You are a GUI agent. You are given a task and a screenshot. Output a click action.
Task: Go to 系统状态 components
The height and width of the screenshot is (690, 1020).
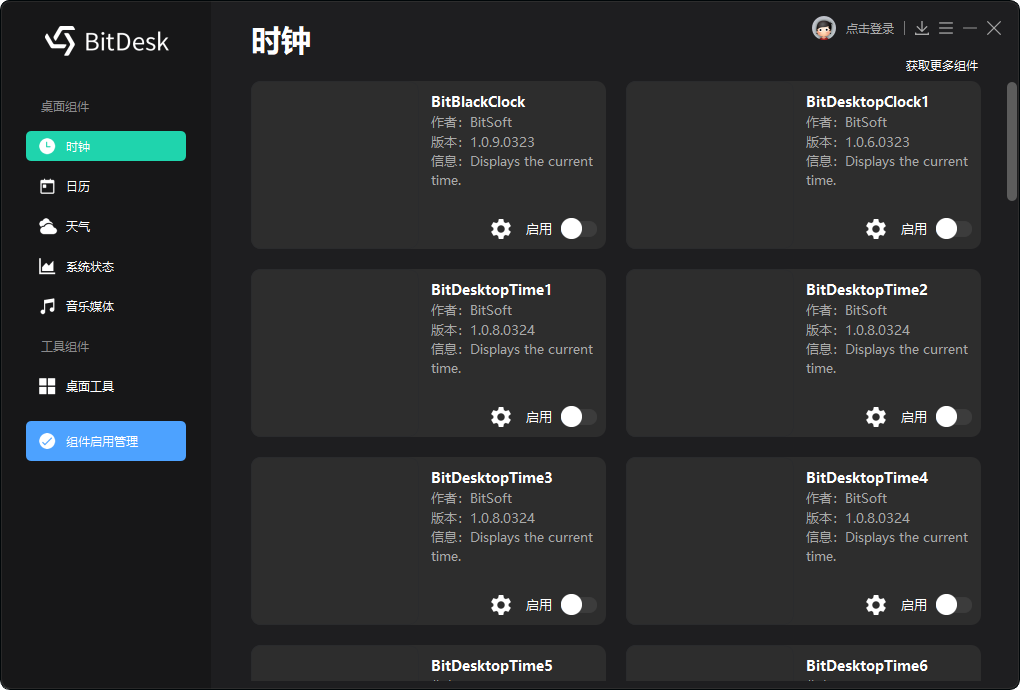[106, 267]
